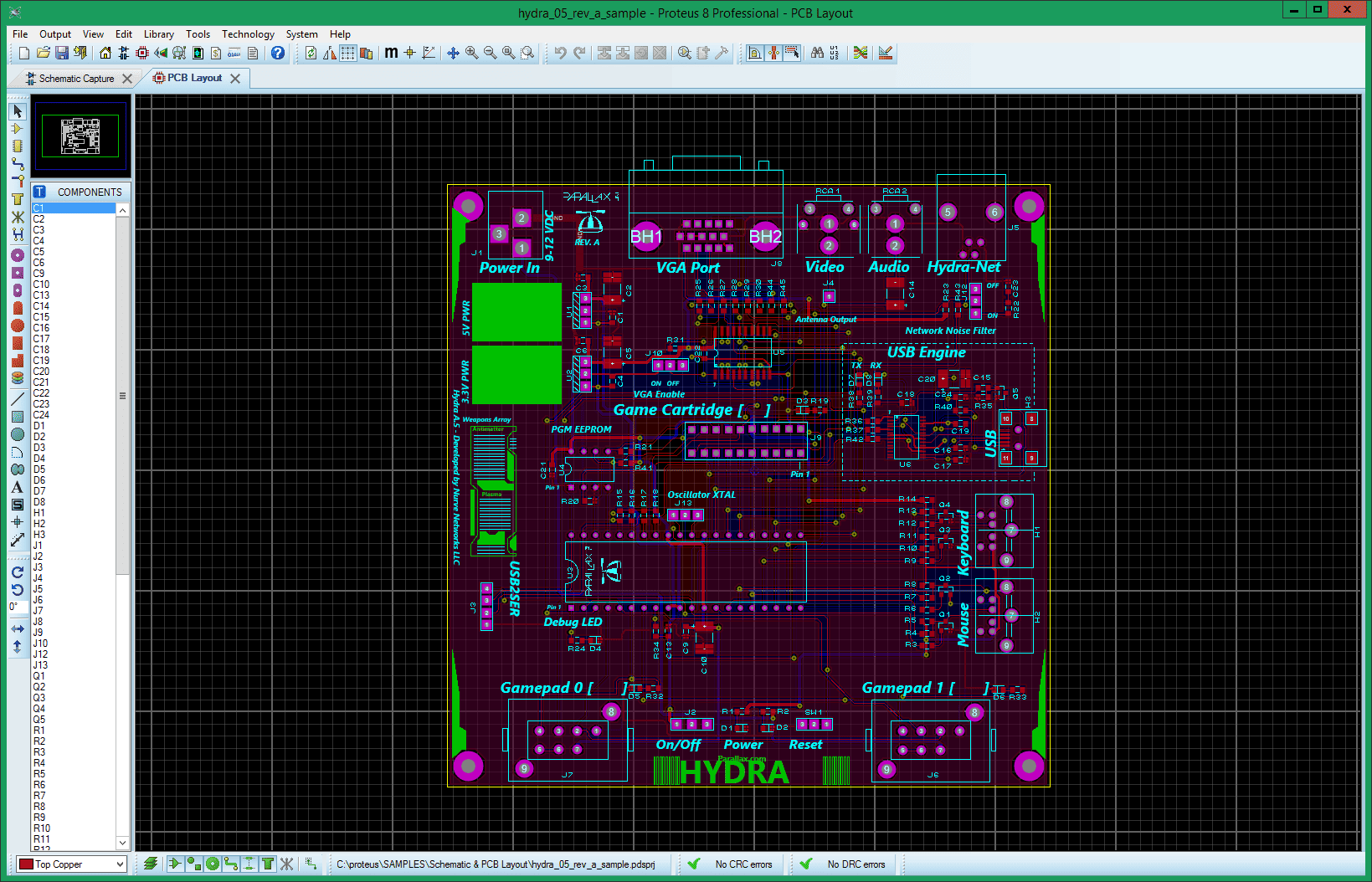Create a new project with the blank page icon
This screenshot has height=882, width=1372.
click(23, 53)
